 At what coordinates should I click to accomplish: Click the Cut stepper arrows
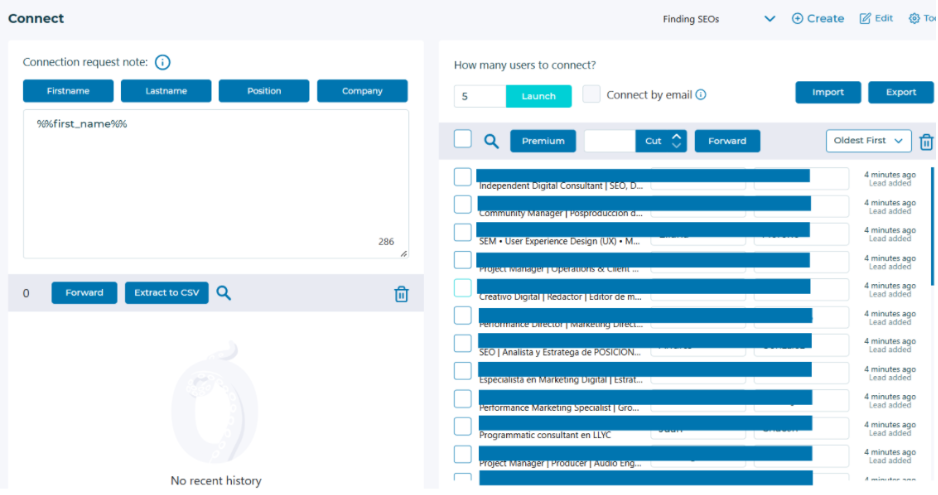tap(677, 141)
